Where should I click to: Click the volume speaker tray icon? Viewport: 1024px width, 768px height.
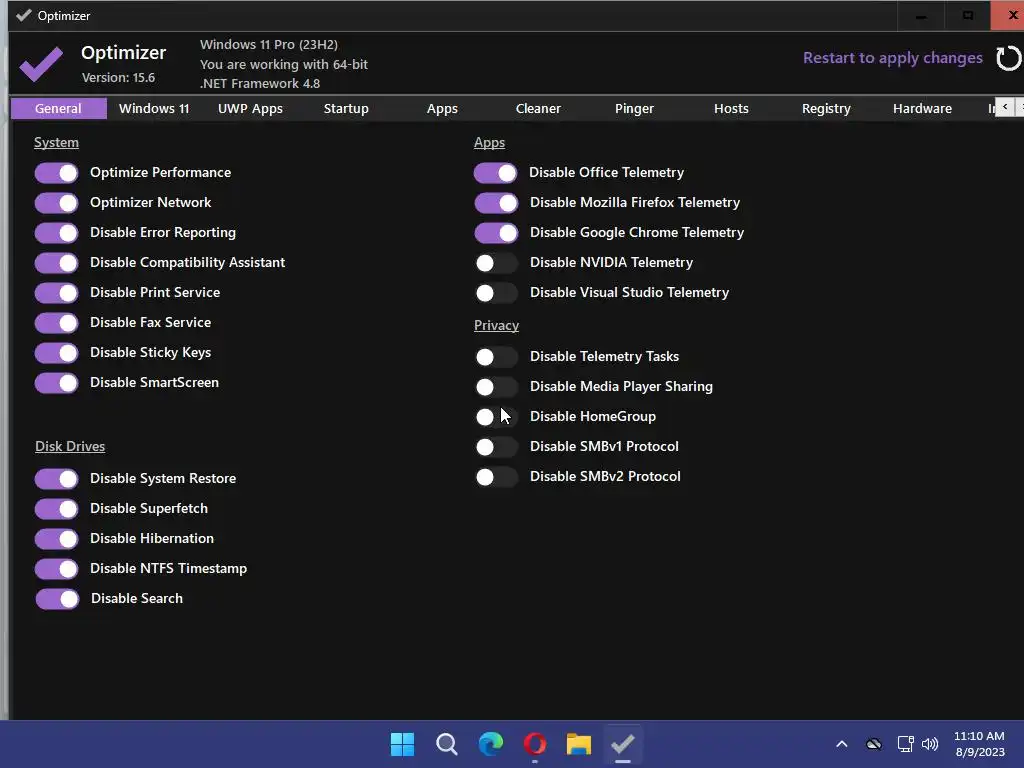pyautogui.click(x=930, y=744)
